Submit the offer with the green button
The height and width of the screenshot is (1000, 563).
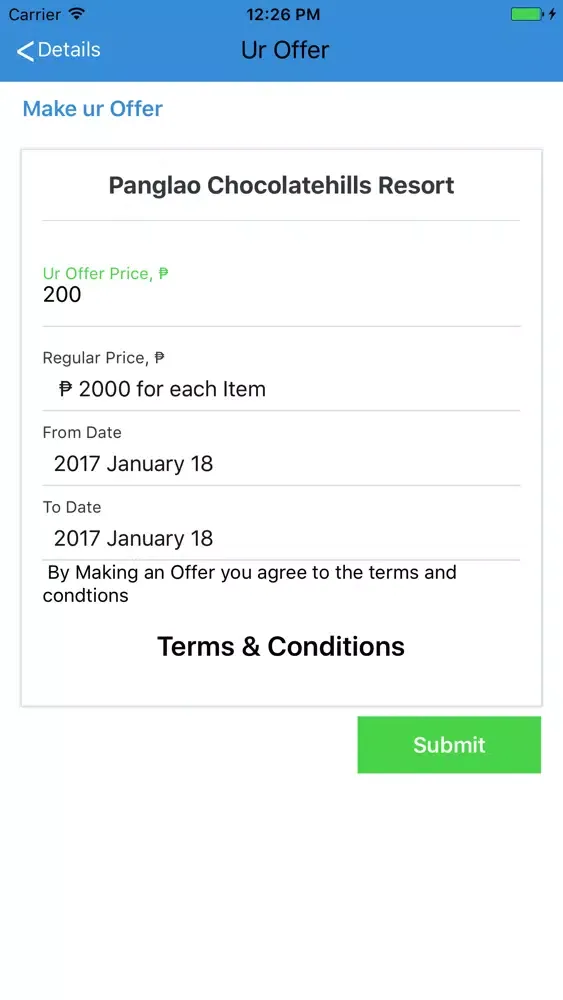(x=449, y=744)
